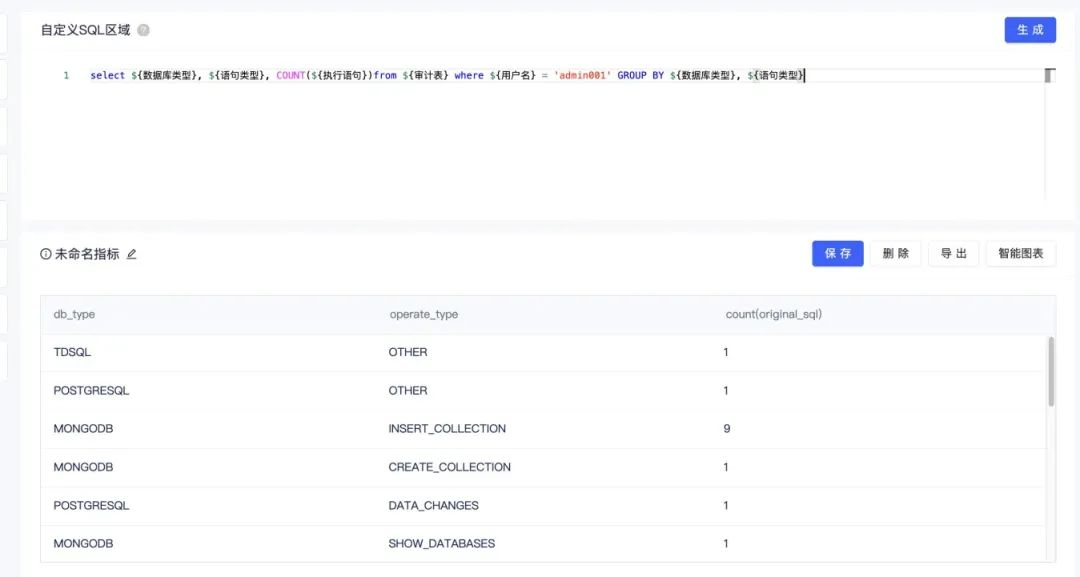
Task: Click the CREATE_COLLECTION cell
Action: [449, 467]
